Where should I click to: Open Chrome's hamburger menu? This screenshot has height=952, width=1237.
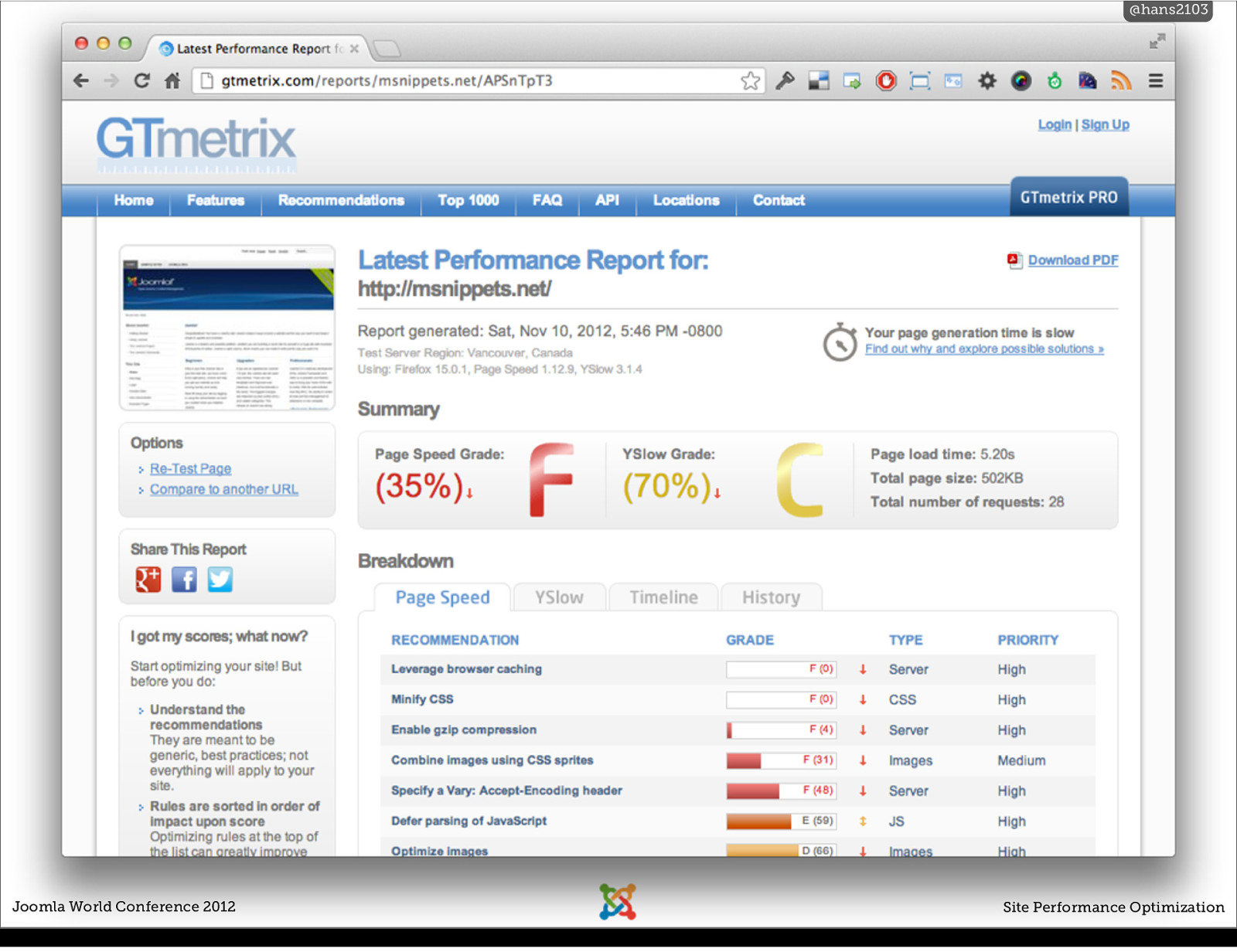[x=1156, y=80]
